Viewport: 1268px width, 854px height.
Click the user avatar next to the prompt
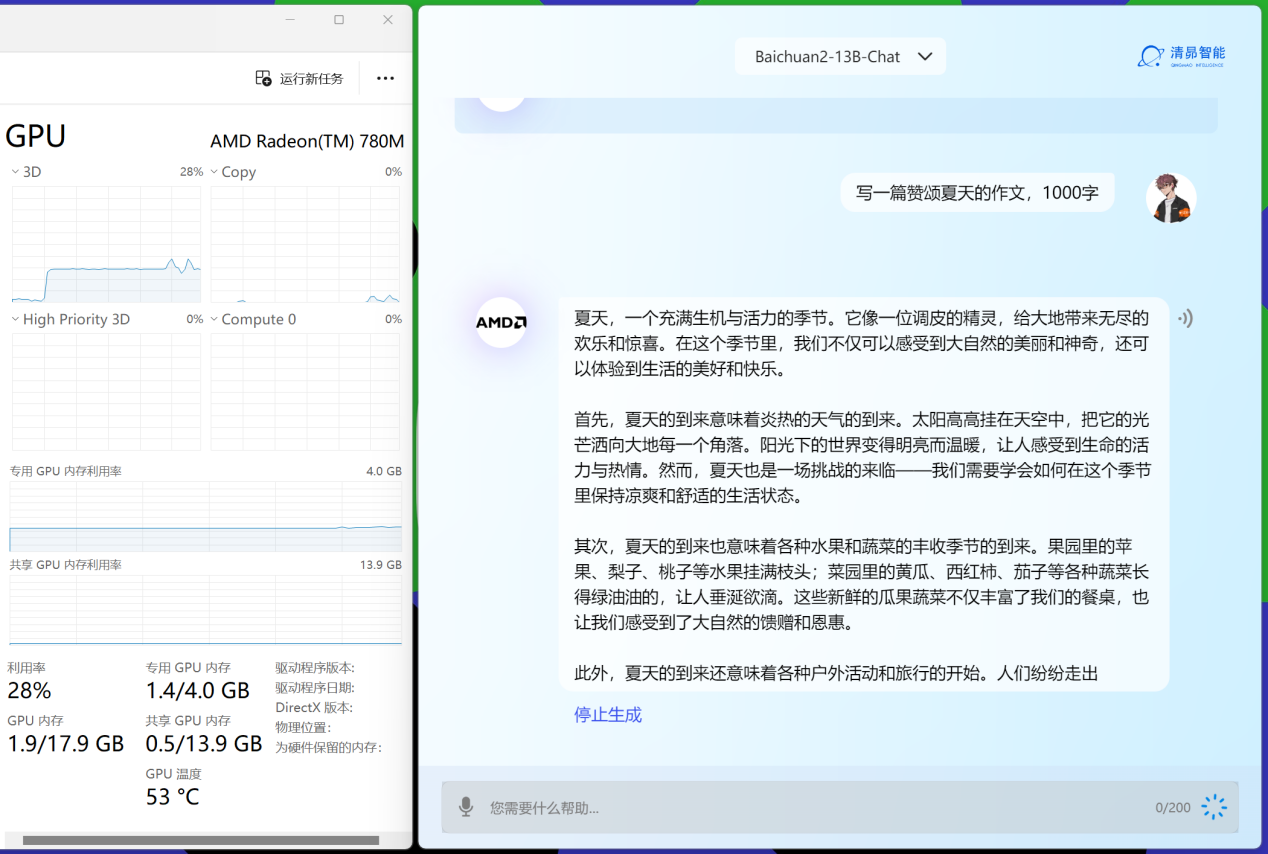[x=1170, y=197]
